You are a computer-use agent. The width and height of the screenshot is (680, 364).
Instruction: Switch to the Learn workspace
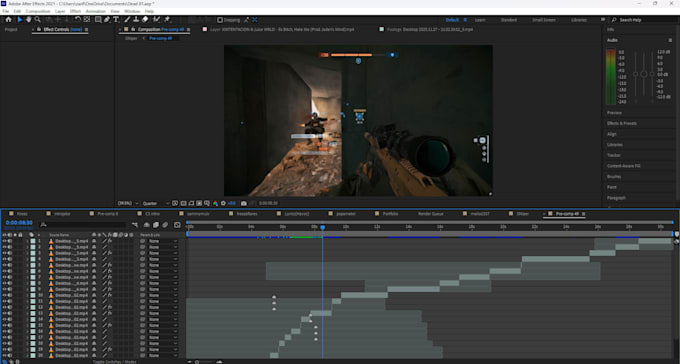point(480,20)
